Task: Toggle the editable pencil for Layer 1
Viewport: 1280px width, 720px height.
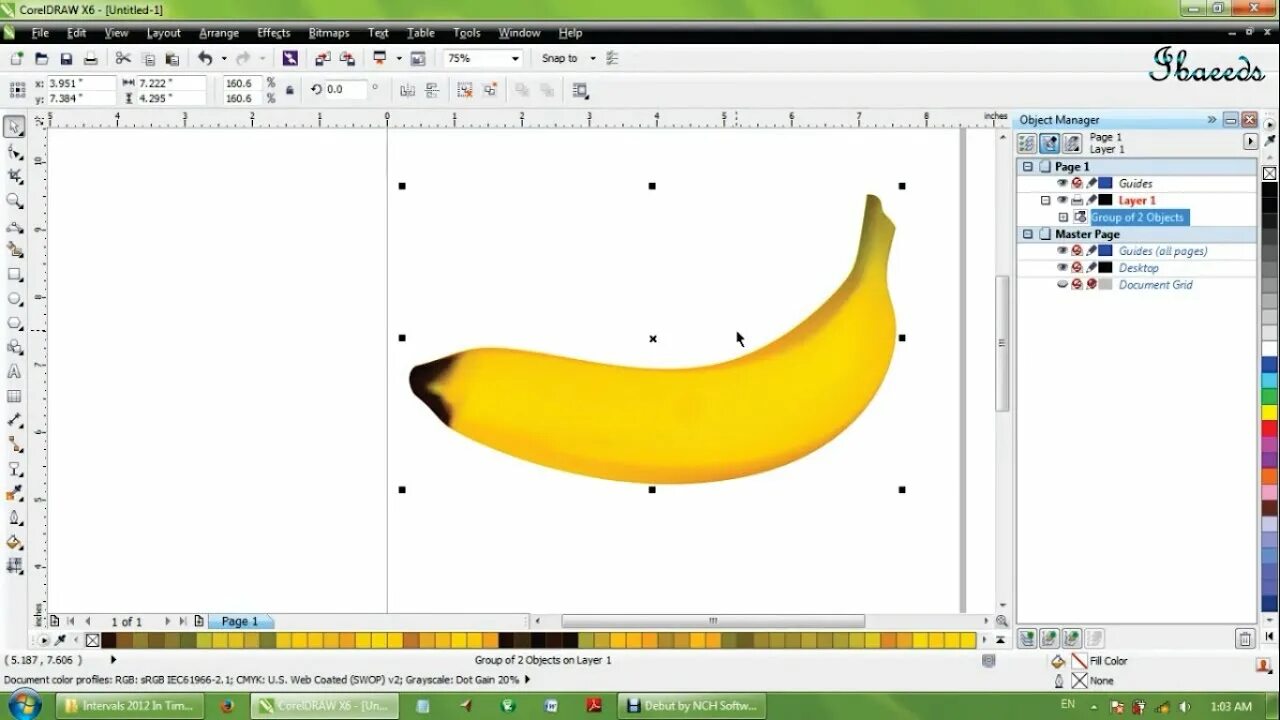Action: [x=1092, y=200]
